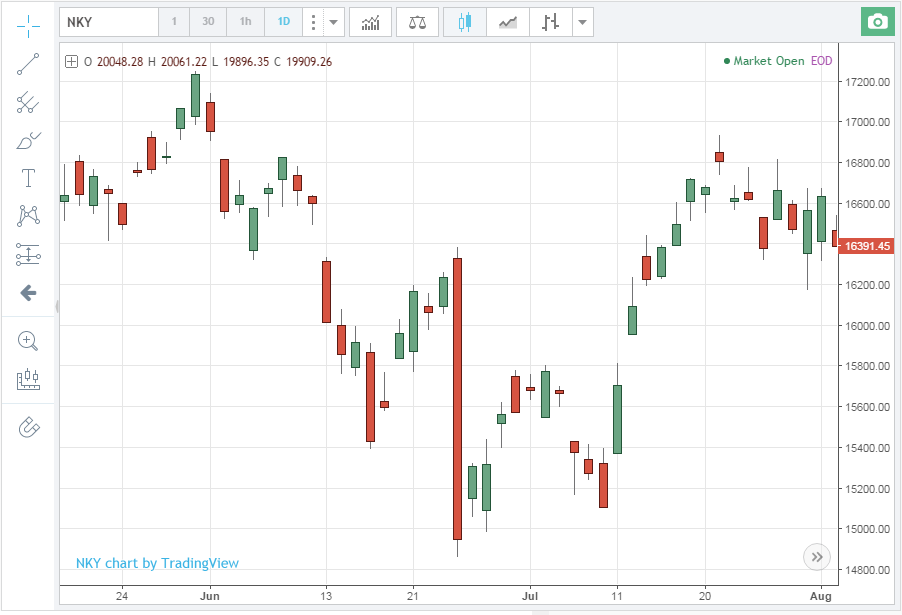Click the zoom in magnifier tool

point(29,341)
